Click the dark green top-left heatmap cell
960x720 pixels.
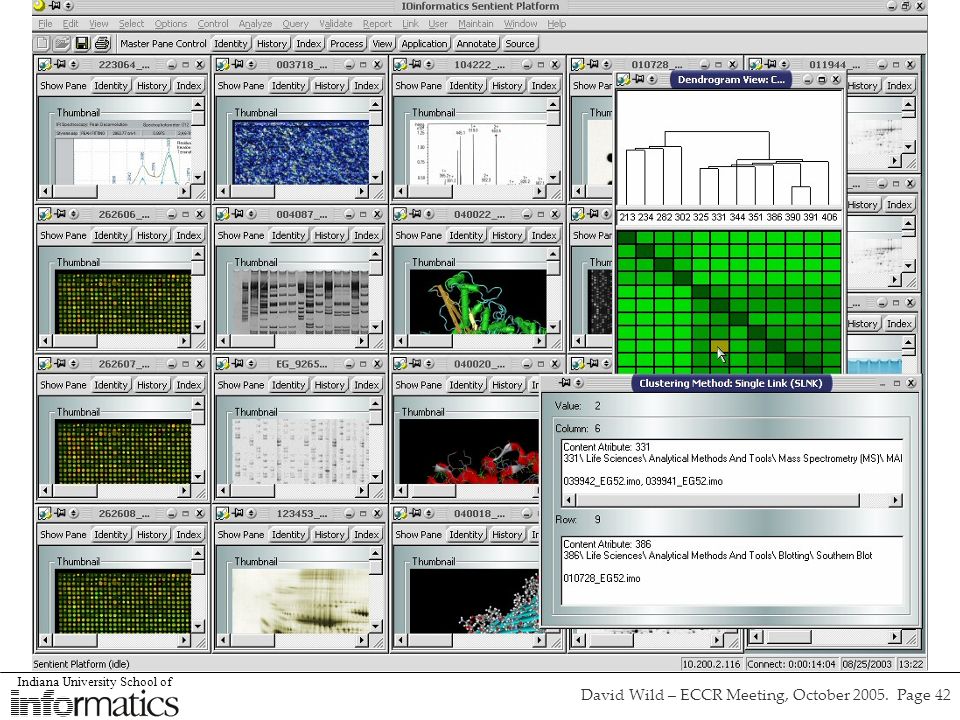[627, 238]
